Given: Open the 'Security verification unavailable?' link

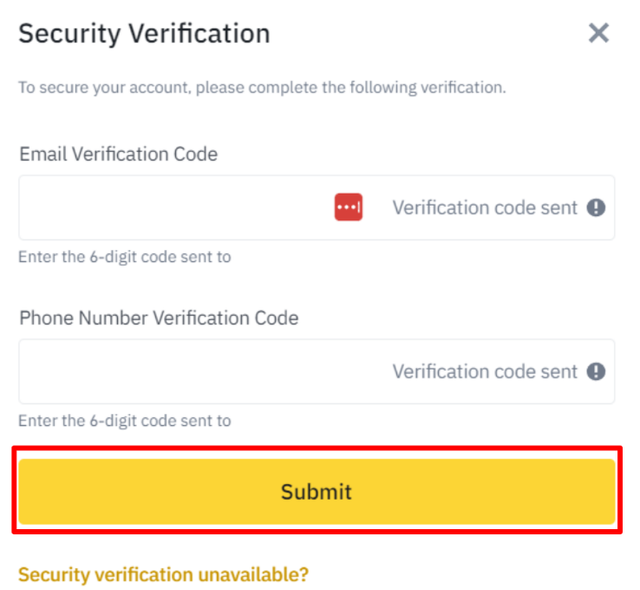Looking at the screenshot, I should point(163,574).
